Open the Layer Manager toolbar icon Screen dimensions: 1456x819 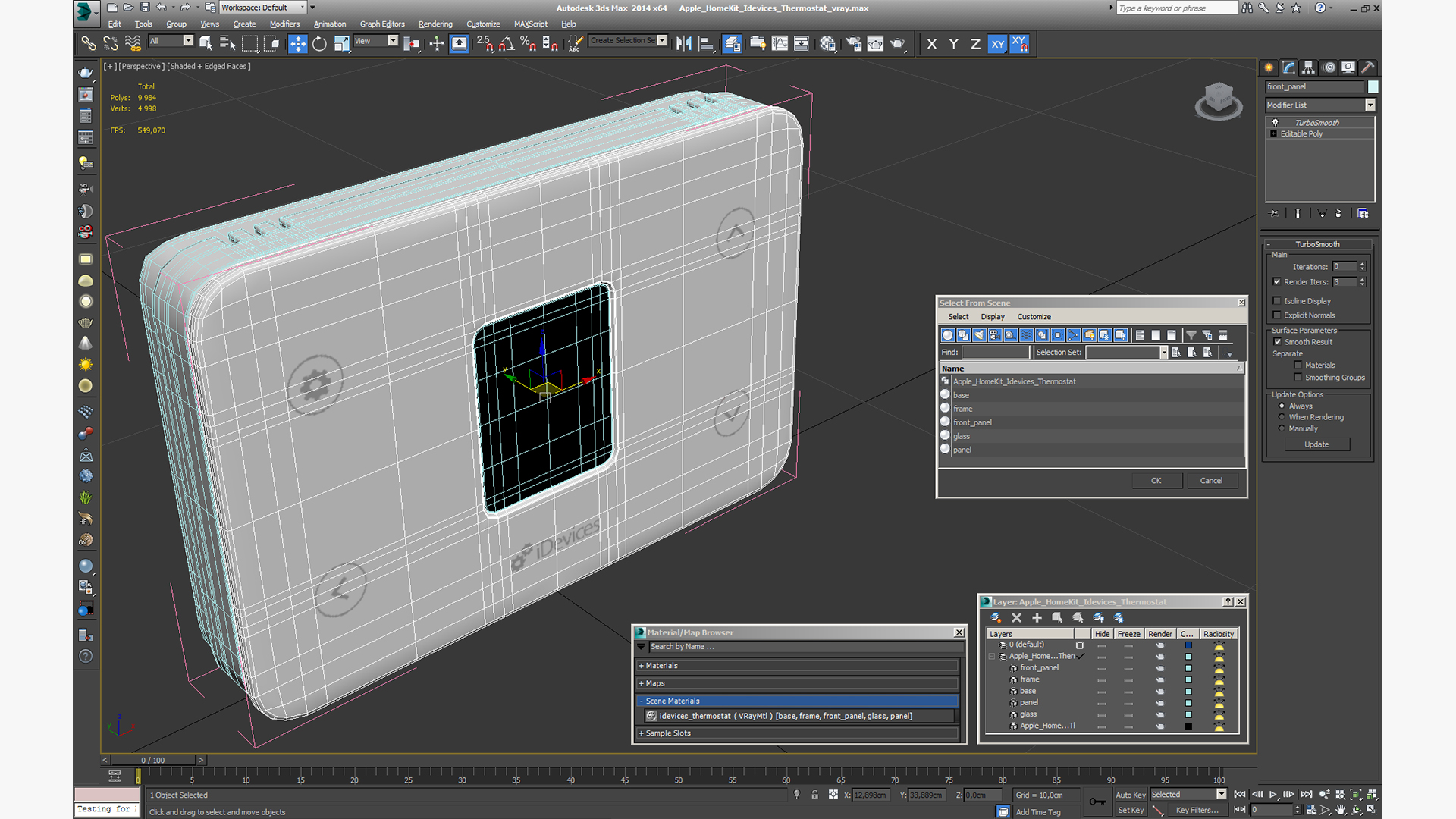[732, 44]
